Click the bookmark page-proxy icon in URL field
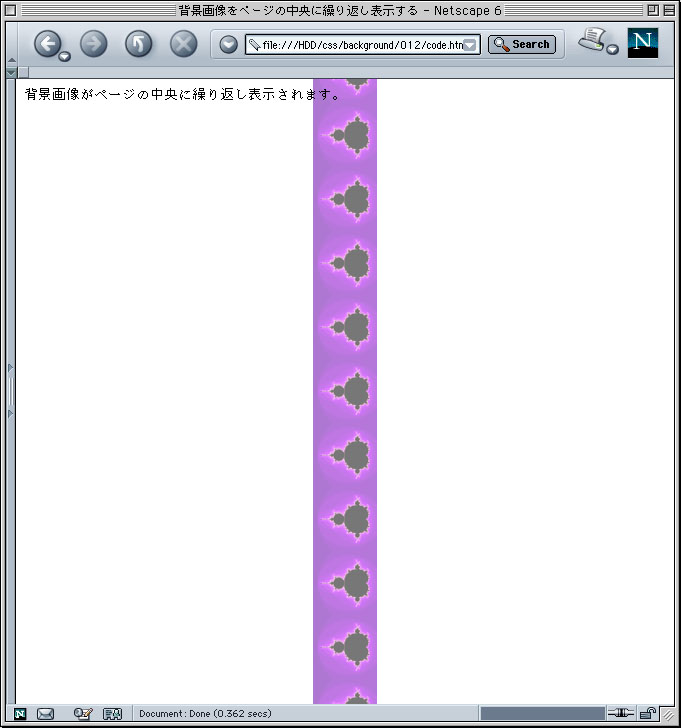This screenshot has height=728, width=681. pyautogui.click(x=254, y=45)
